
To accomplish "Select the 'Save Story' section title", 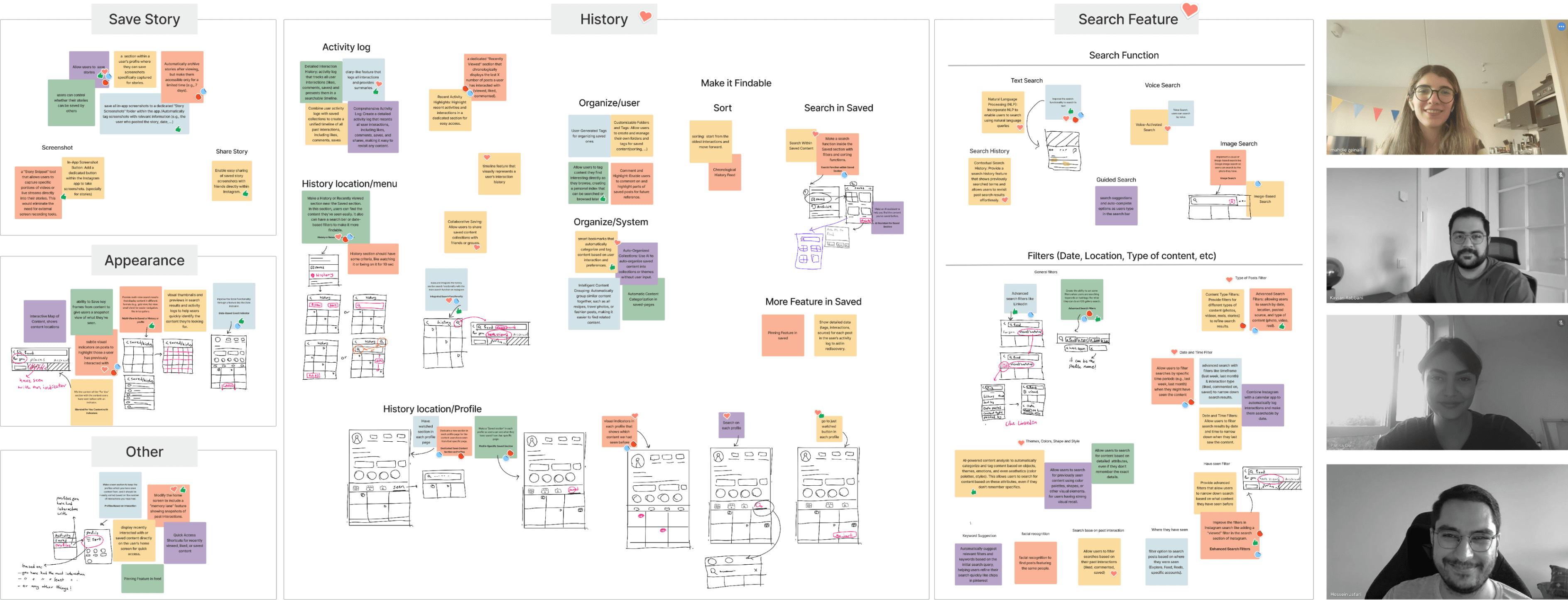I will click(144, 20).
